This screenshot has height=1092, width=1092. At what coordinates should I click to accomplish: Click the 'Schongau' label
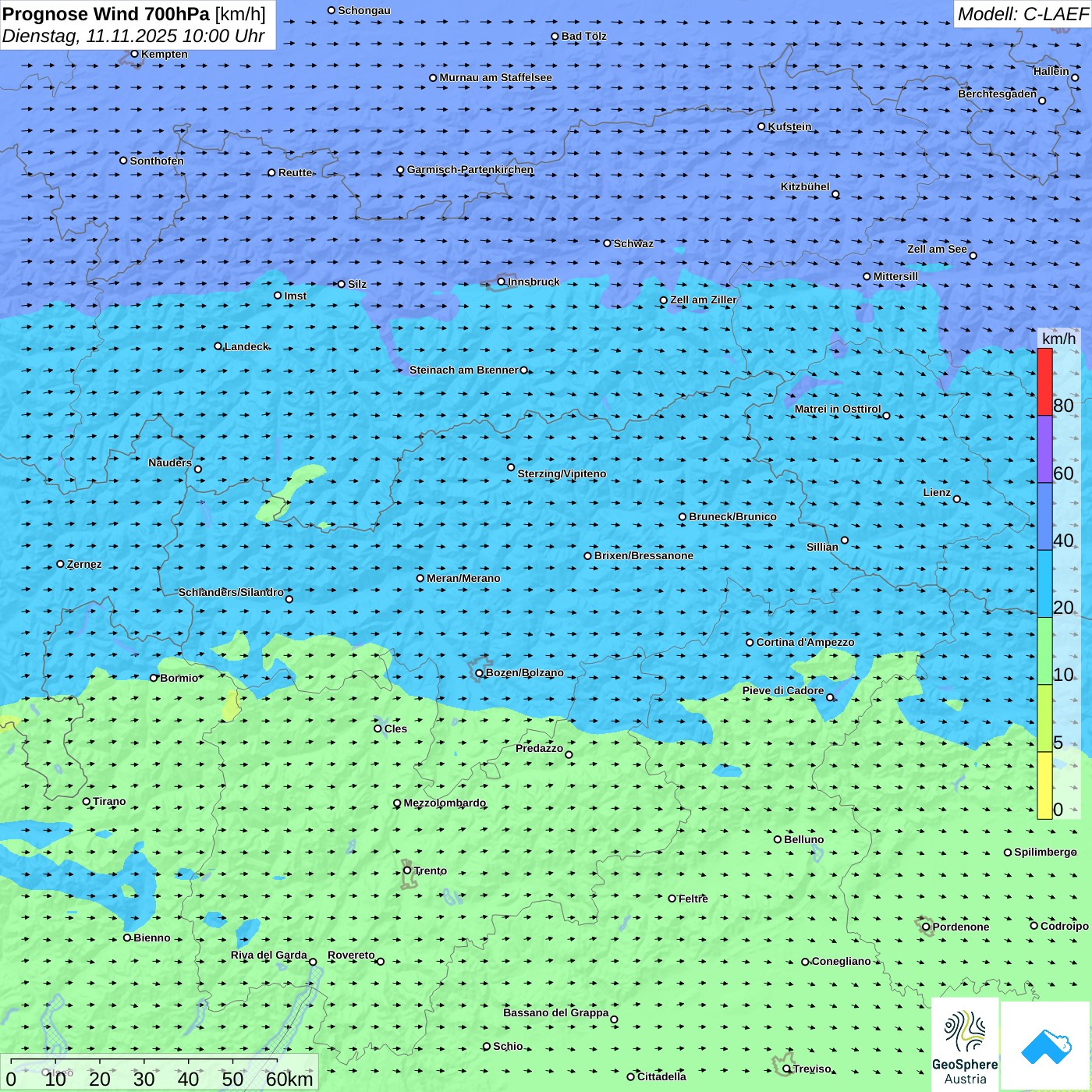(364, 10)
